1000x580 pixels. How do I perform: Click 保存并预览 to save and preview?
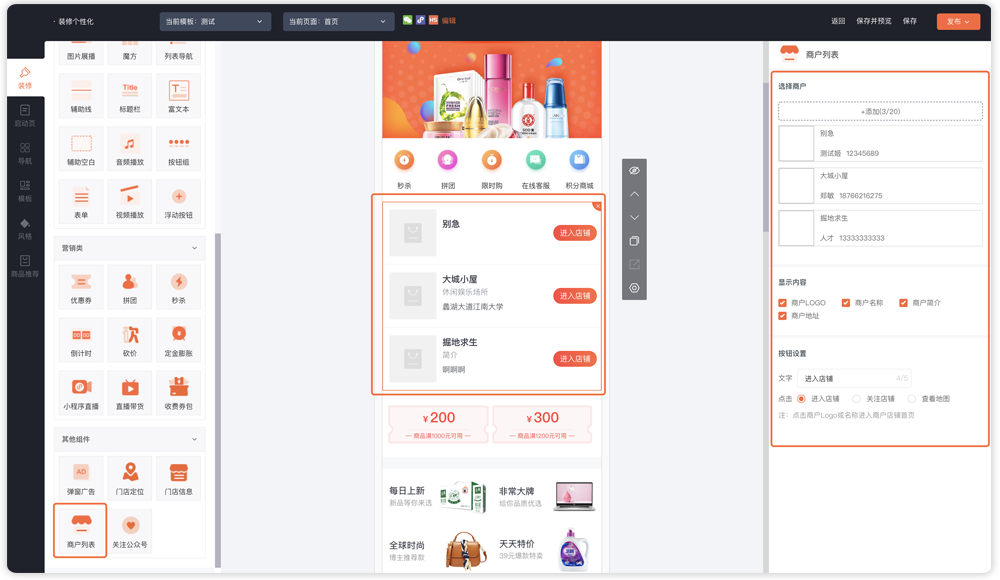tap(873, 21)
